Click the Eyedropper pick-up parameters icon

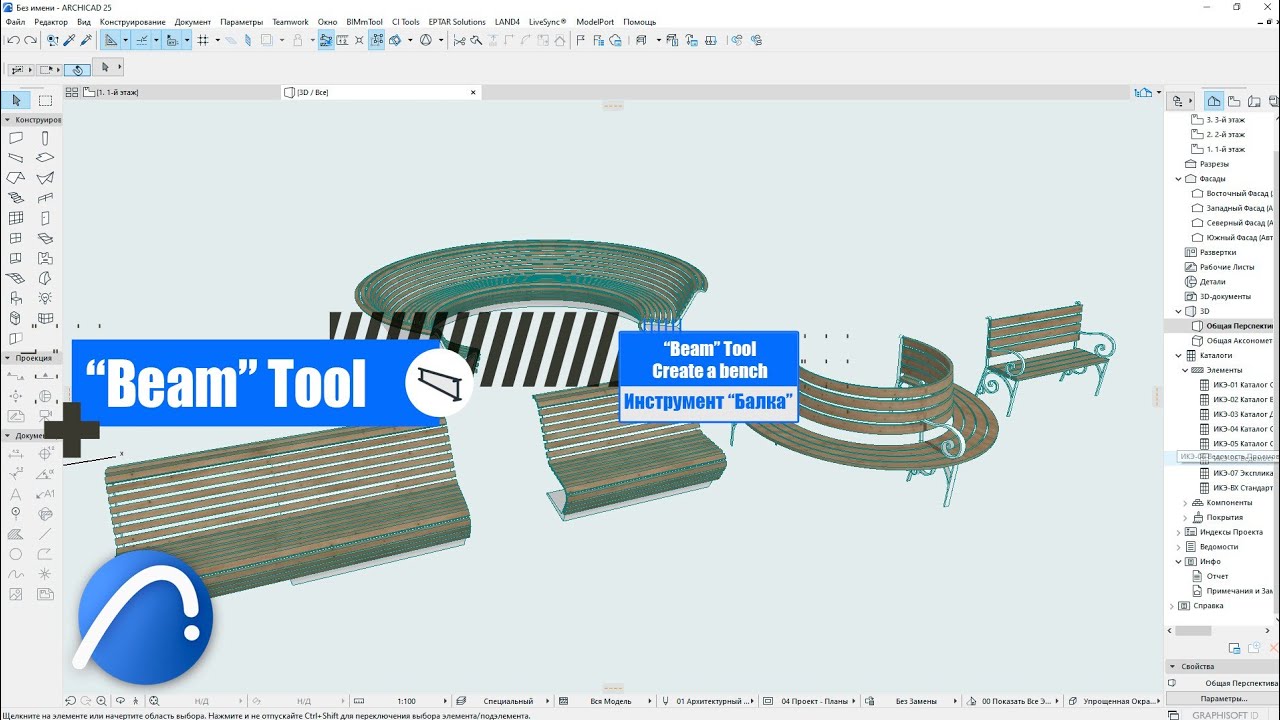(69, 41)
